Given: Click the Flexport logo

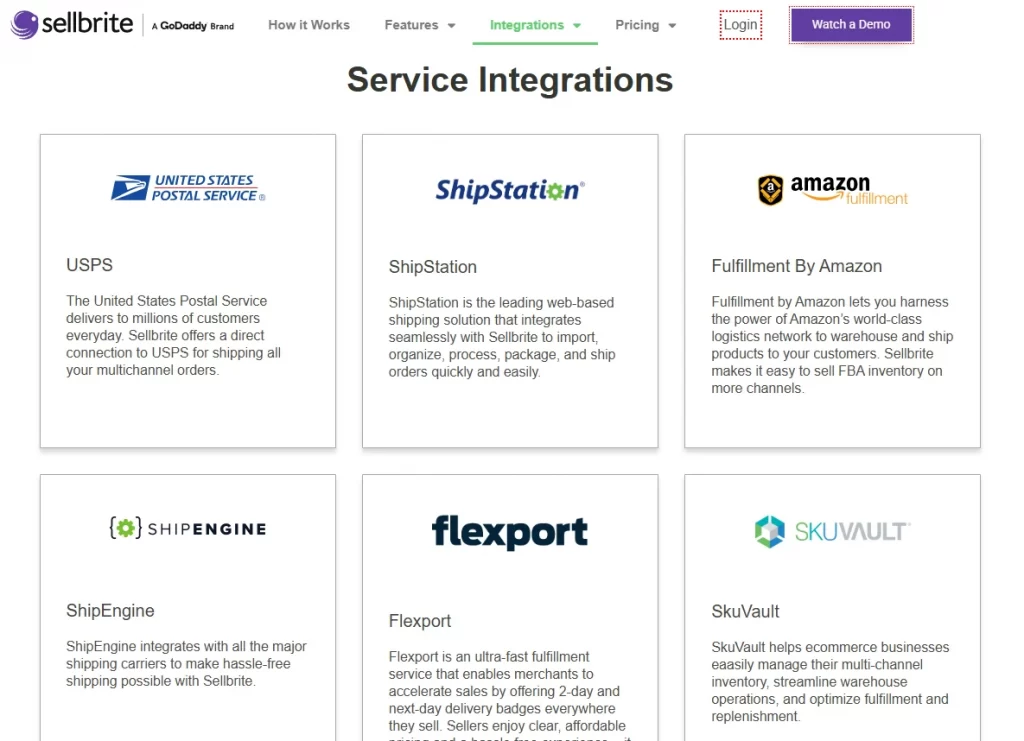Looking at the screenshot, I should [510, 532].
